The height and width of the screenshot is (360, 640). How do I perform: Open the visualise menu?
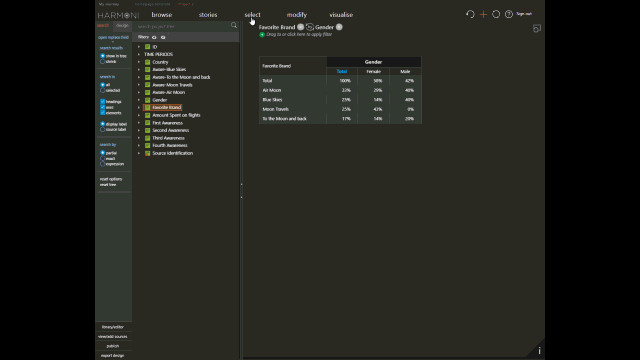coord(341,15)
